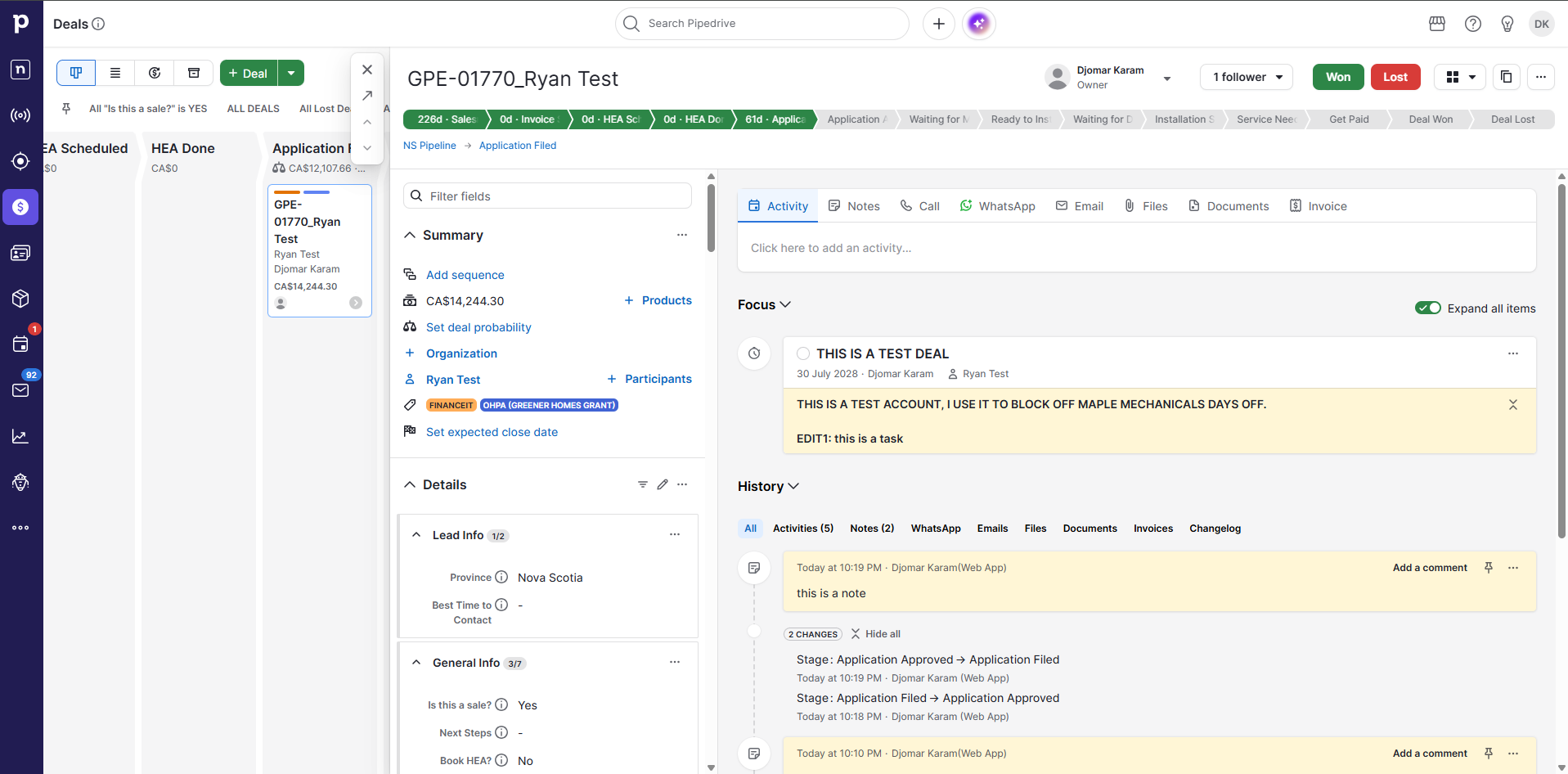Open the deal more actions menu

[x=1541, y=77]
